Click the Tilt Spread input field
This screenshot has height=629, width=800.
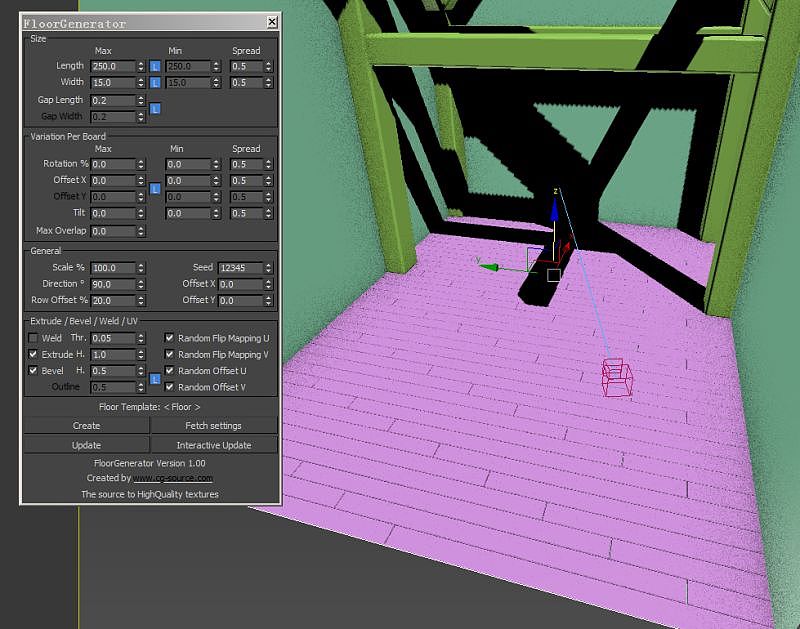pyautogui.click(x=246, y=213)
